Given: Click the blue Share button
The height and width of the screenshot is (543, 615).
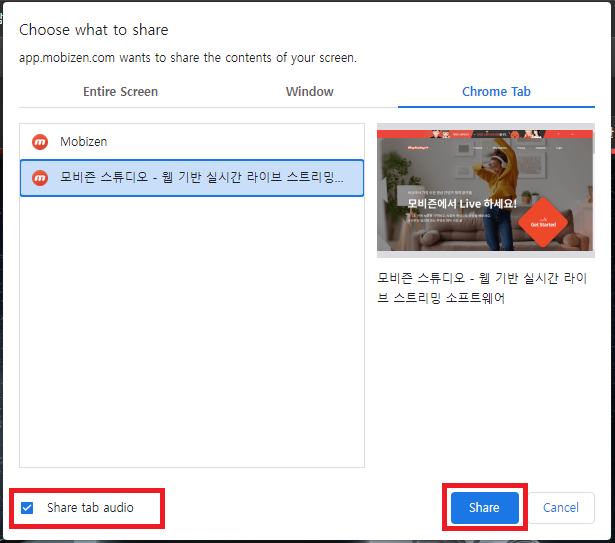Looking at the screenshot, I should click(485, 508).
